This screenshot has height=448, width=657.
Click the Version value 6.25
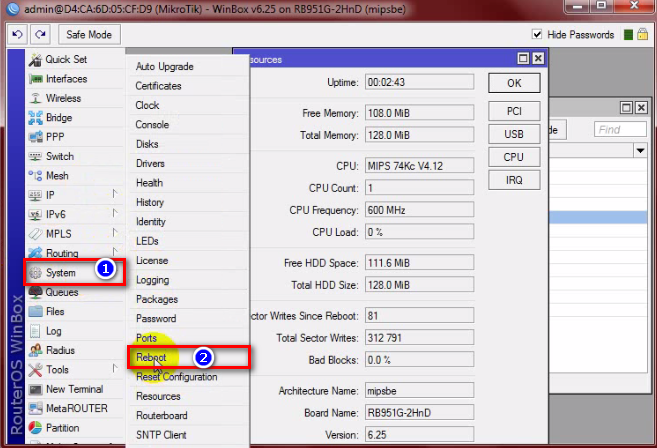pyautogui.click(x=419, y=435)
